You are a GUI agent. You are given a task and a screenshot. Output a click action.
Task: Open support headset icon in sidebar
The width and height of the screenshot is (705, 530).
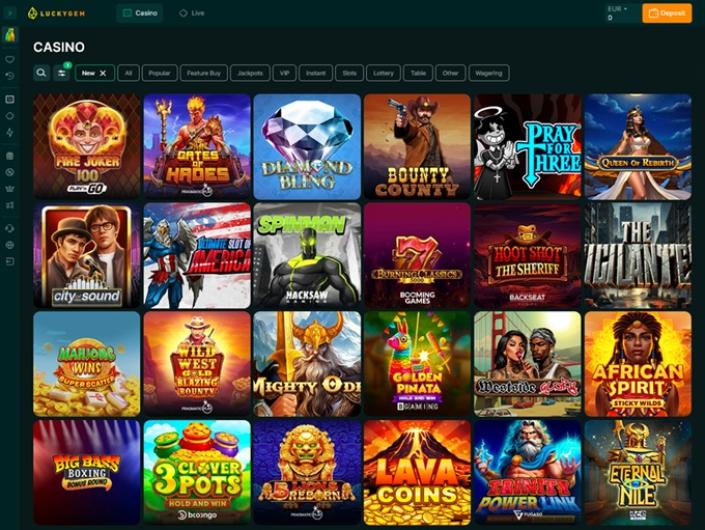[10, 228]
